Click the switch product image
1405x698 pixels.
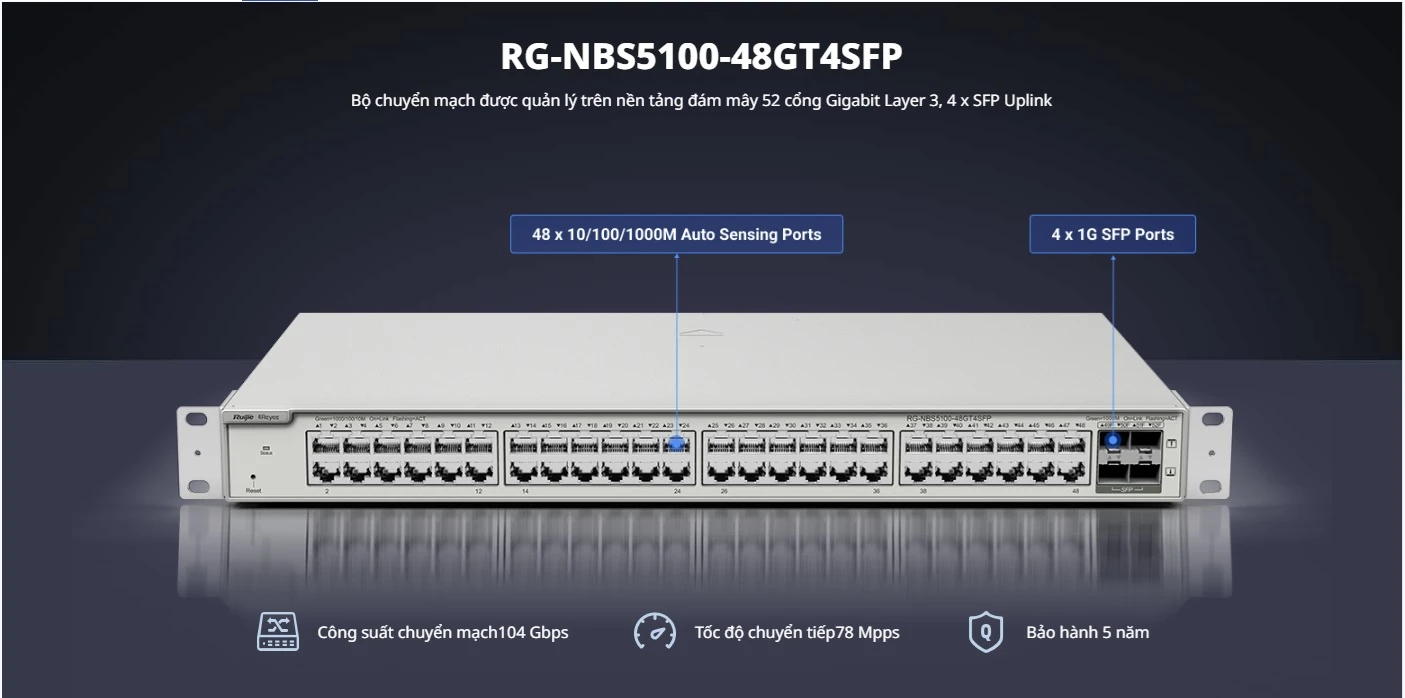point(703,410)
